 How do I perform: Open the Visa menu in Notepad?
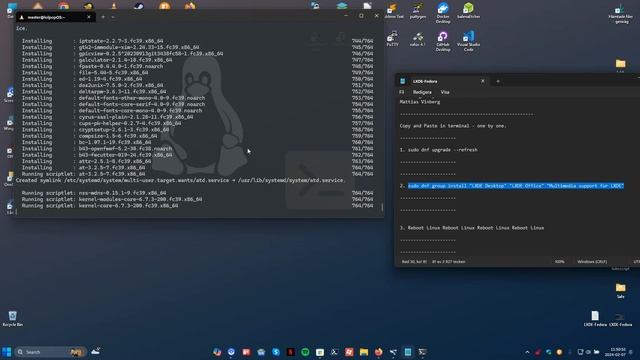[445, 92]
